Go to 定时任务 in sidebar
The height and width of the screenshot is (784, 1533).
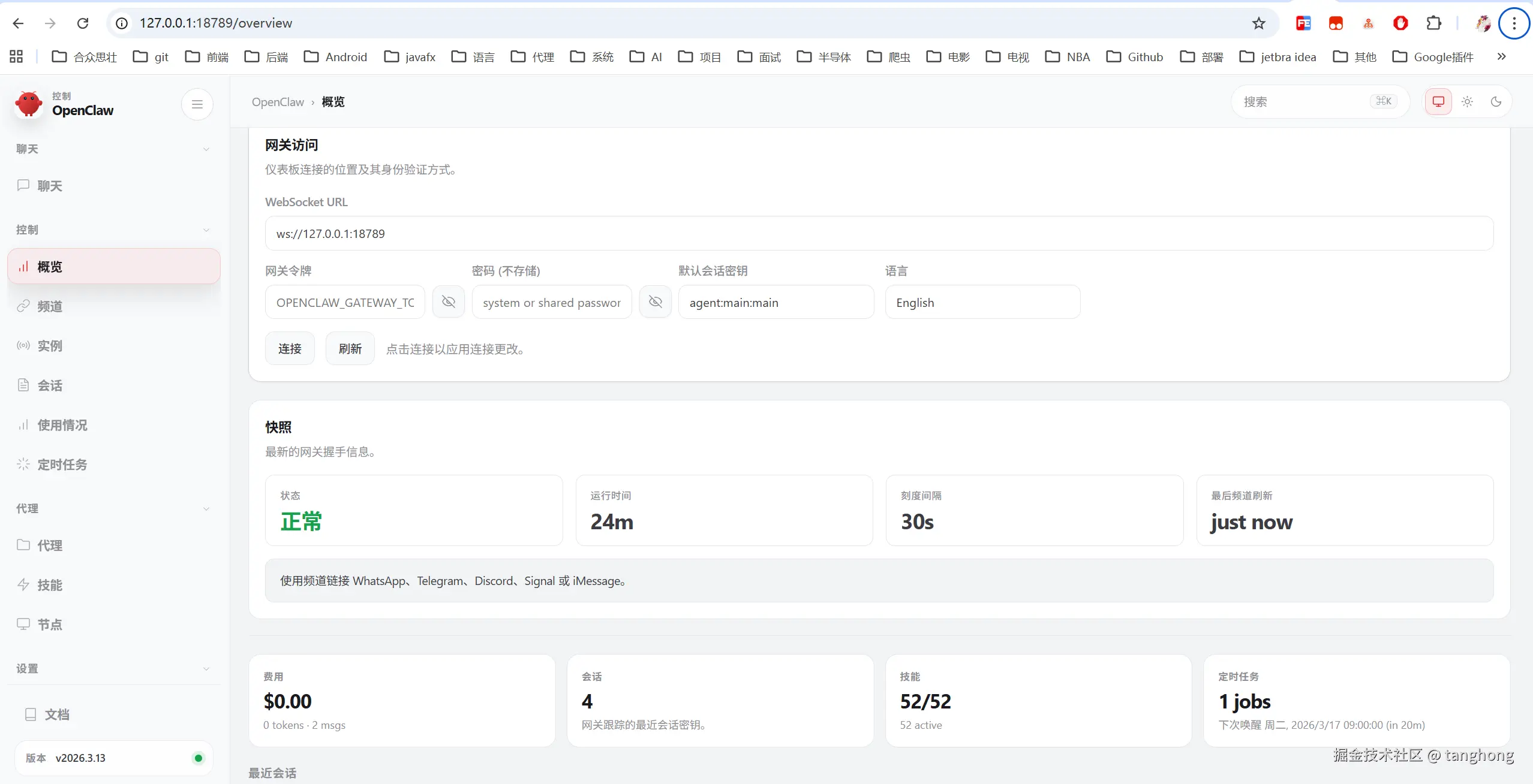[x=62, y=465]
